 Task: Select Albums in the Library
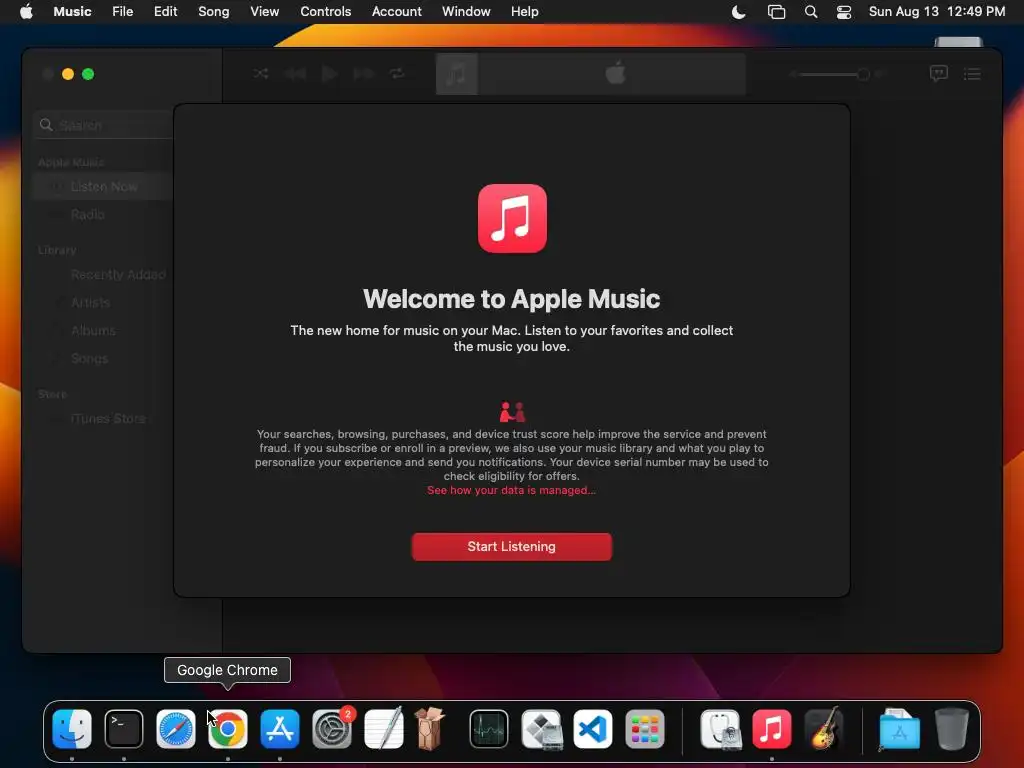93,330
